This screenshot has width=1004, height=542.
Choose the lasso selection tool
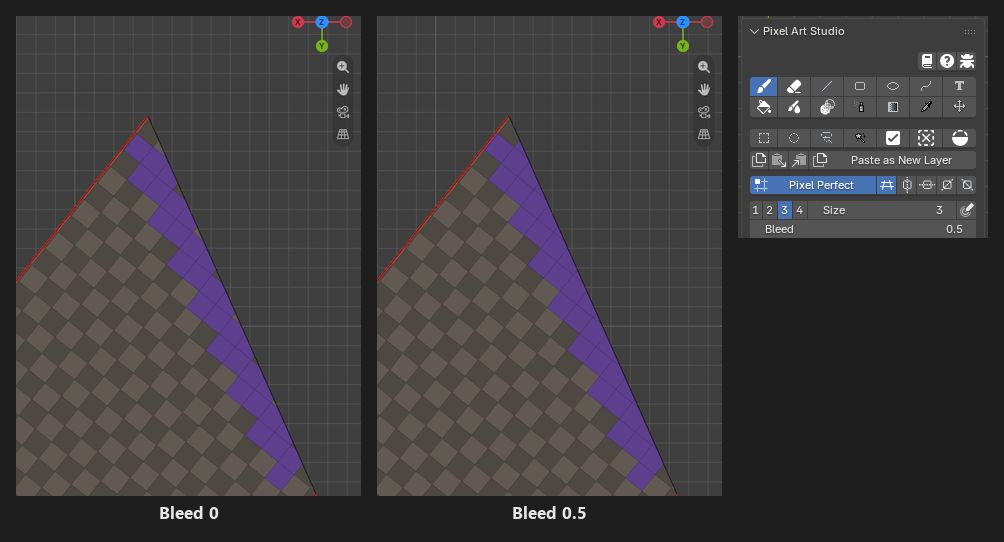coord(827,138)
